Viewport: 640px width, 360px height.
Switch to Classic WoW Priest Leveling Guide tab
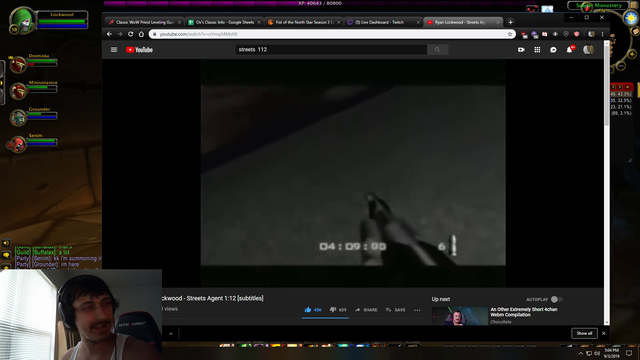point(144,22)
